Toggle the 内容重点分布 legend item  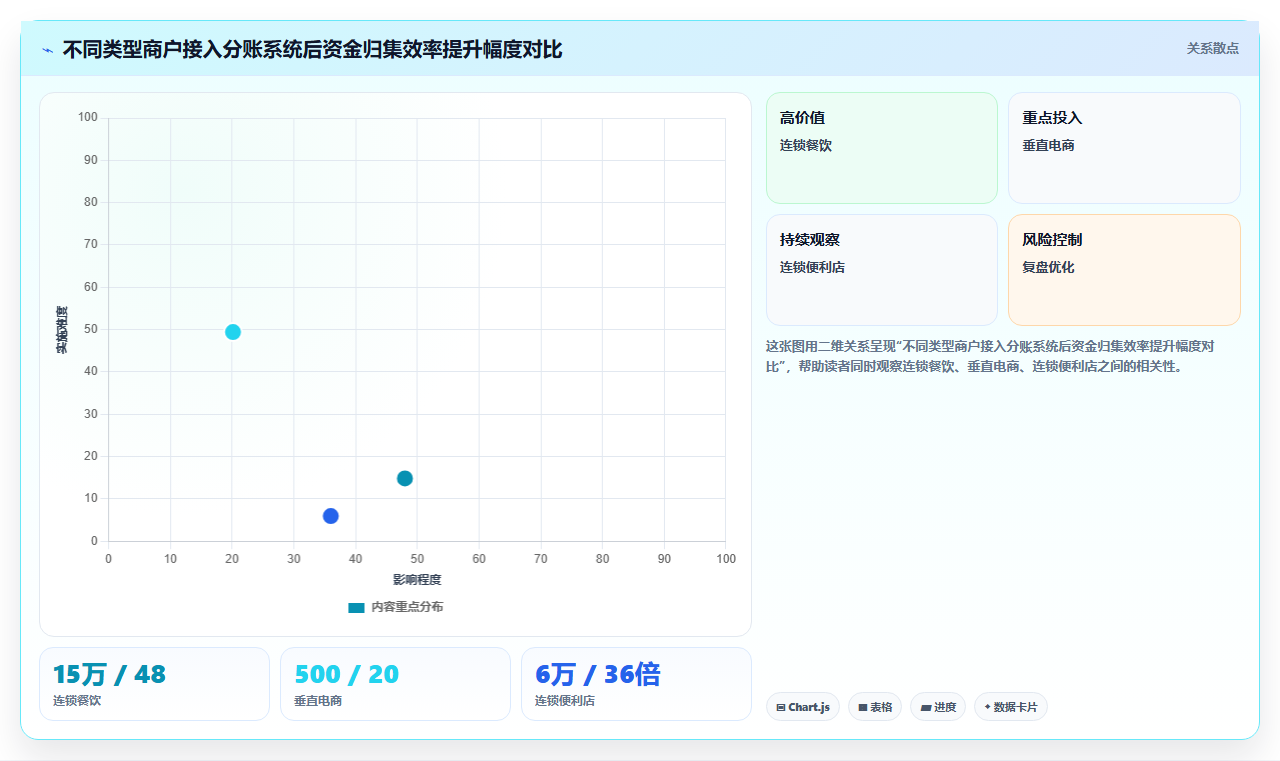[x=396, y=607]
